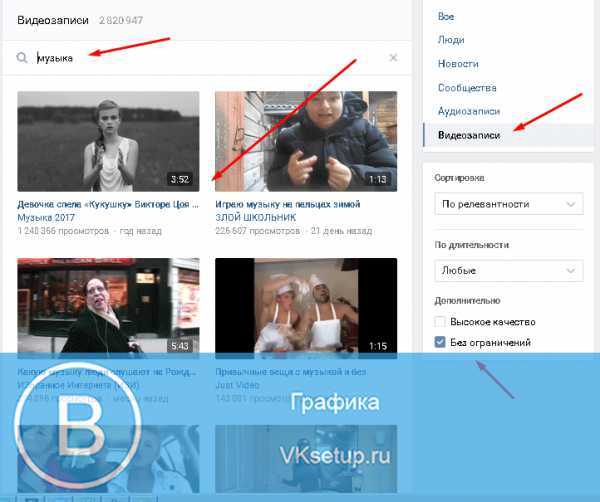Click the Дополнительно label

467,301
